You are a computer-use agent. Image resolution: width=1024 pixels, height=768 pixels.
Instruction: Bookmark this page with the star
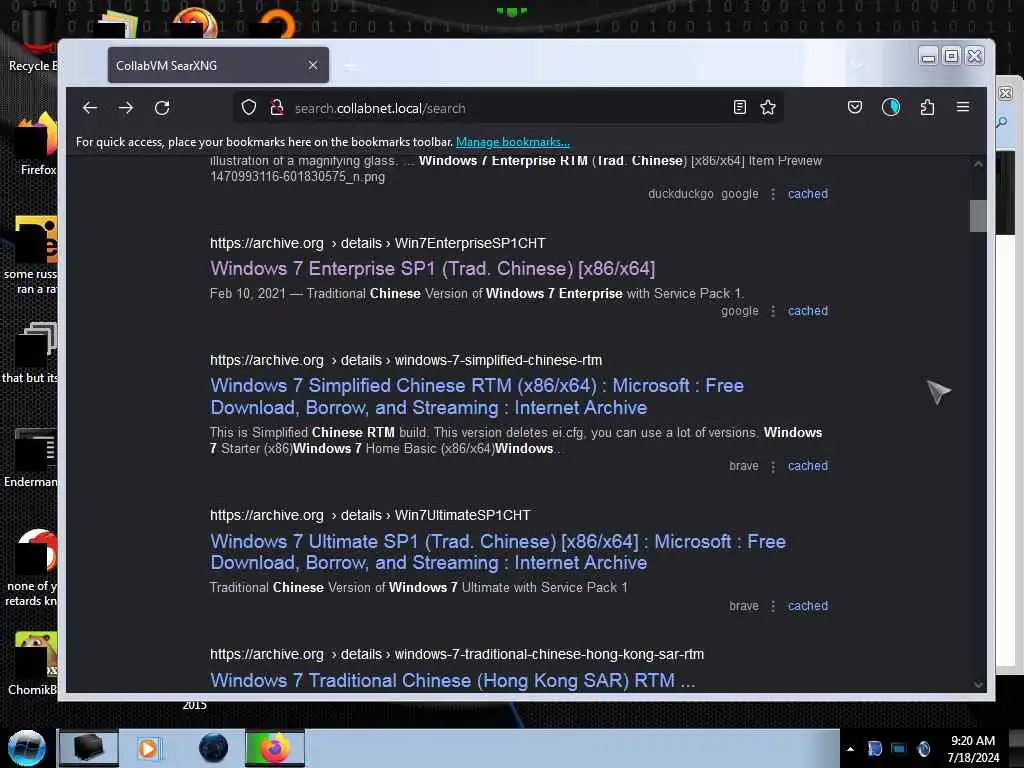[768, 107]
